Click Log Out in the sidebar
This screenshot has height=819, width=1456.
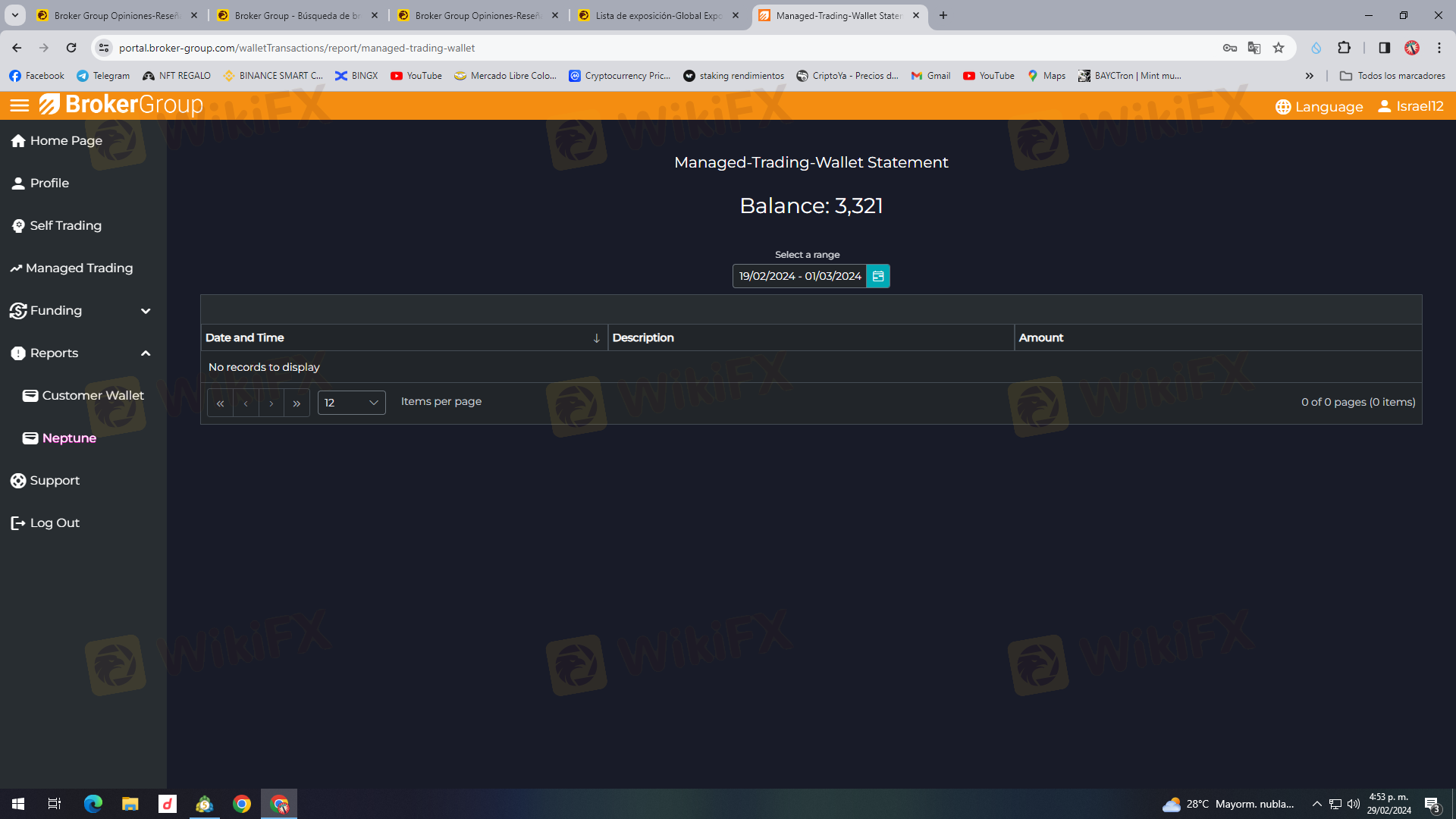click(54, 522)
